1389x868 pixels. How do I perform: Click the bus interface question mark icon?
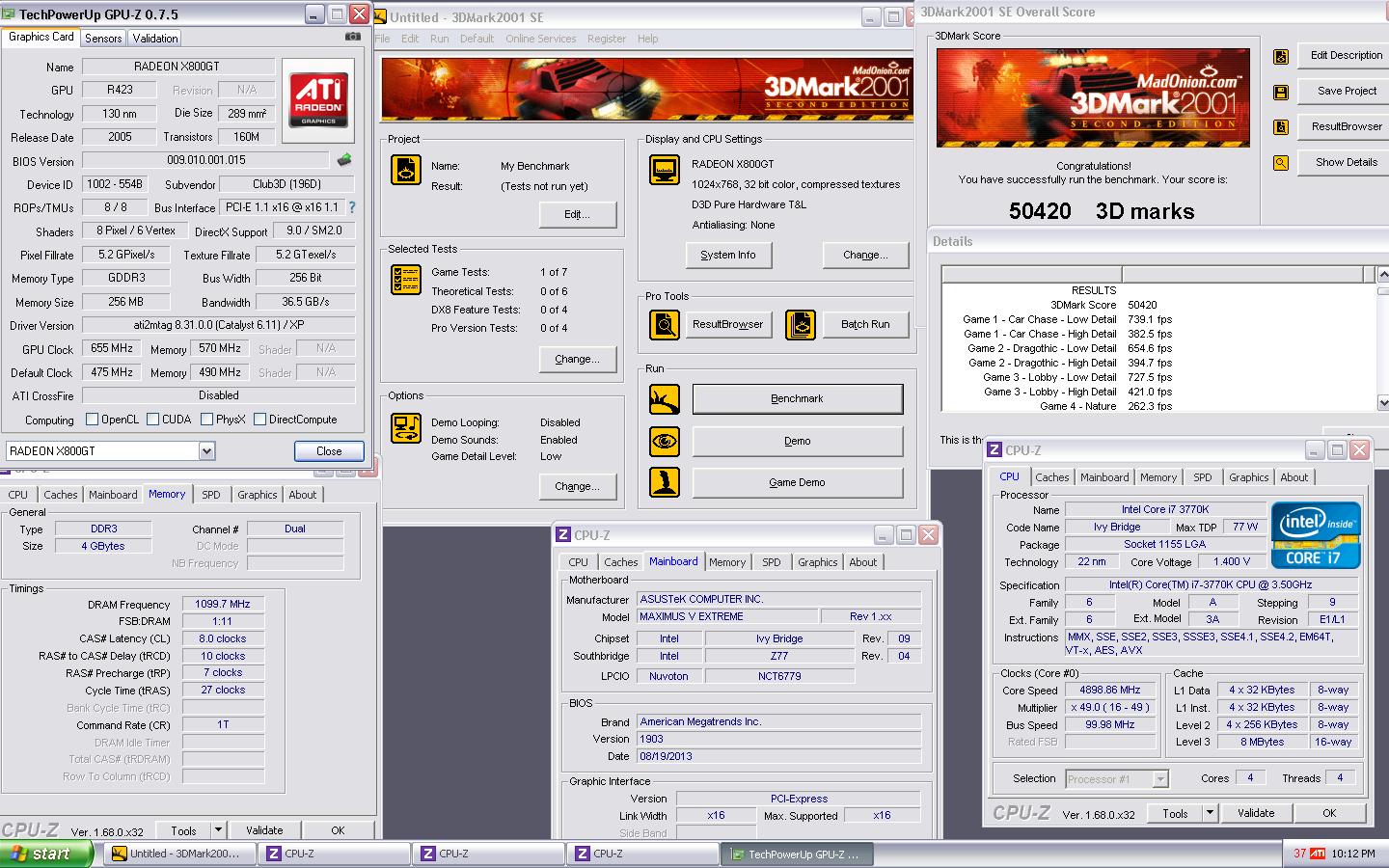coord(352,207)
